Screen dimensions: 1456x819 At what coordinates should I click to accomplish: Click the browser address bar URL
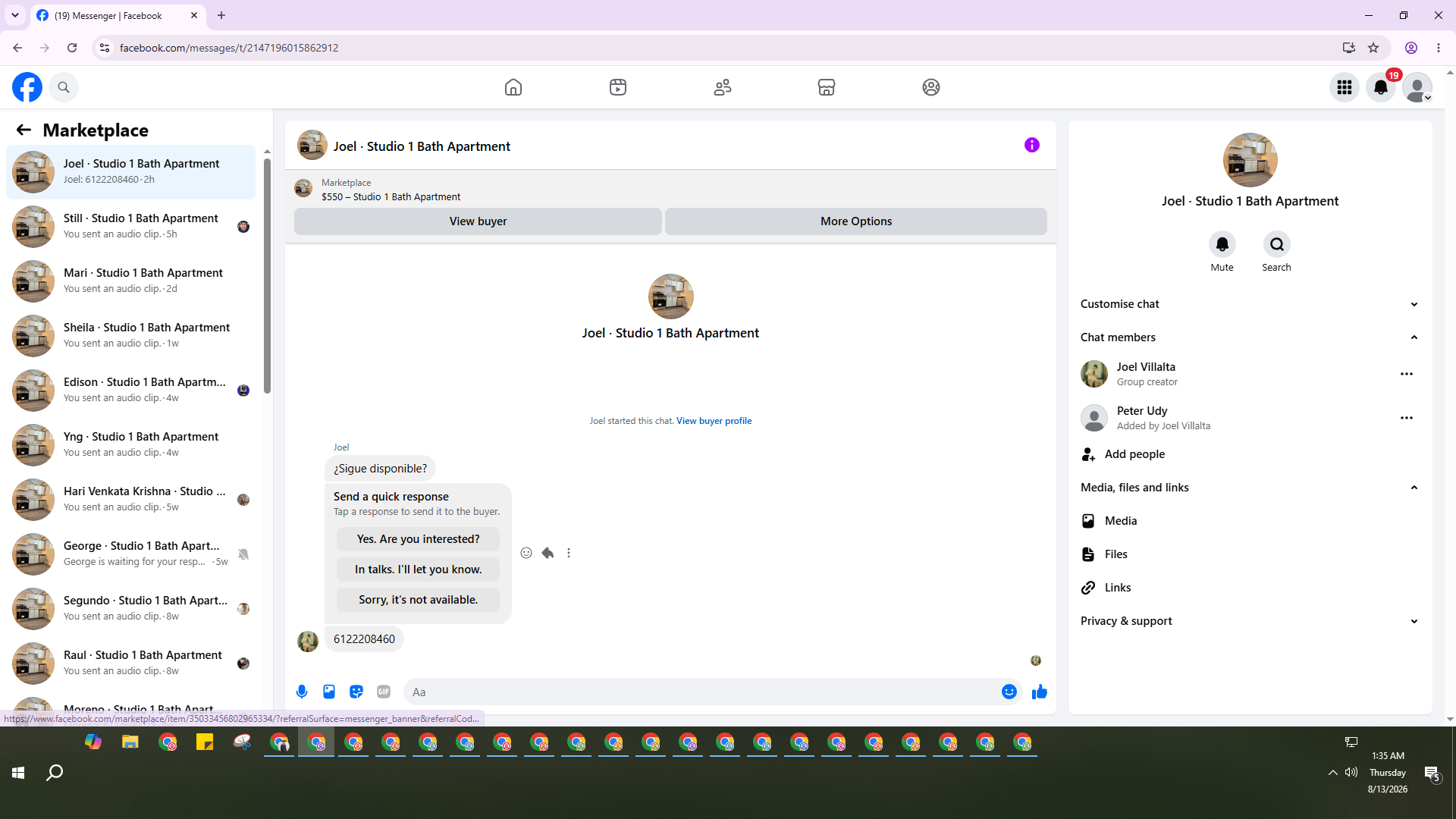[229, 48]
